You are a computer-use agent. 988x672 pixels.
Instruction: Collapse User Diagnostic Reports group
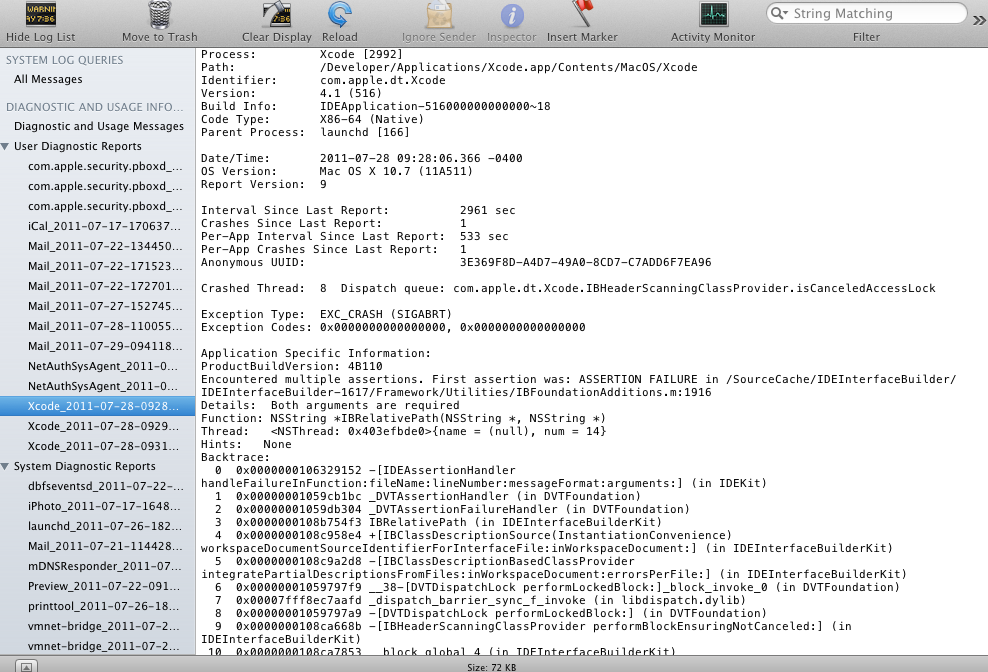5,146
